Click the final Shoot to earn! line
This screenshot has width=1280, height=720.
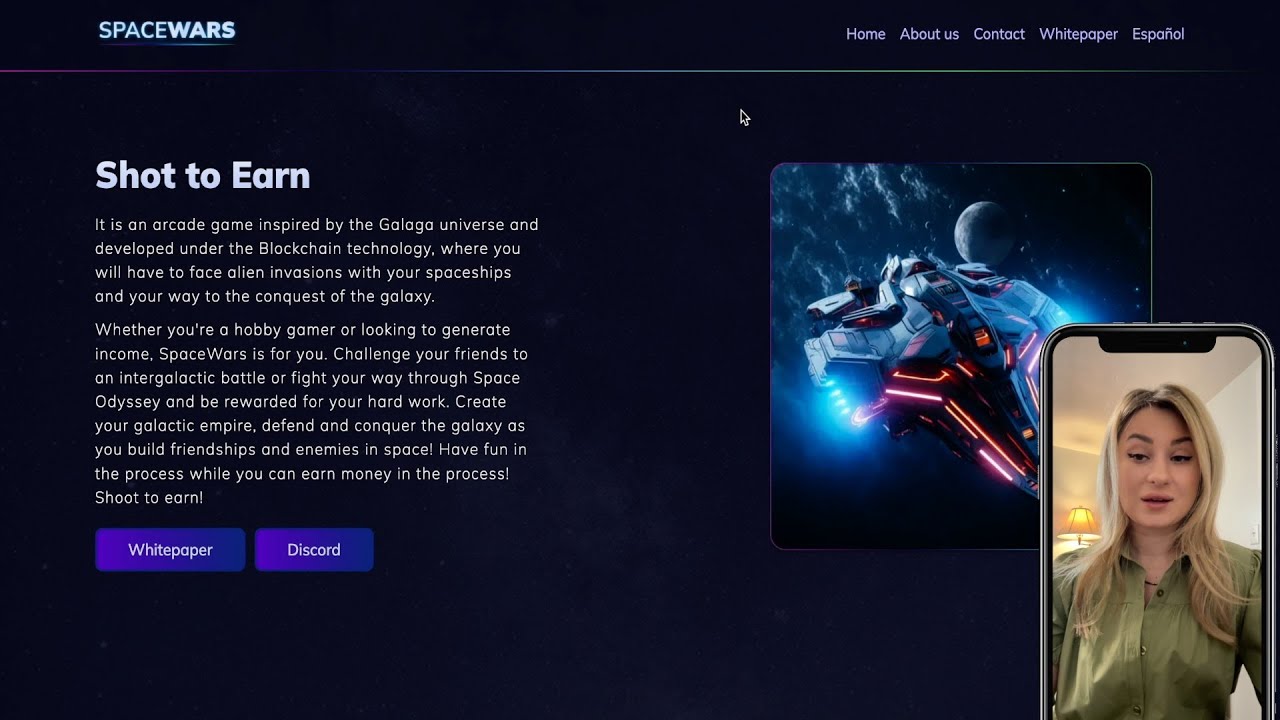(149, 497)
